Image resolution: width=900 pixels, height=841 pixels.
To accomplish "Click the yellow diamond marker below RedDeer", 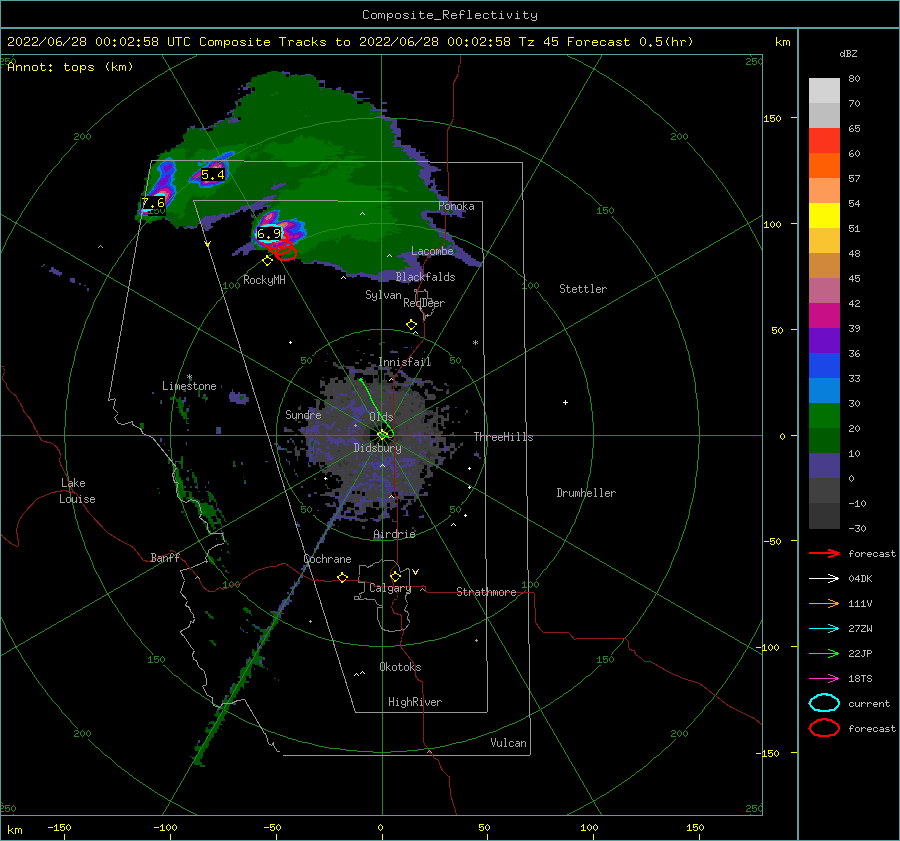I will coord(412,325).
